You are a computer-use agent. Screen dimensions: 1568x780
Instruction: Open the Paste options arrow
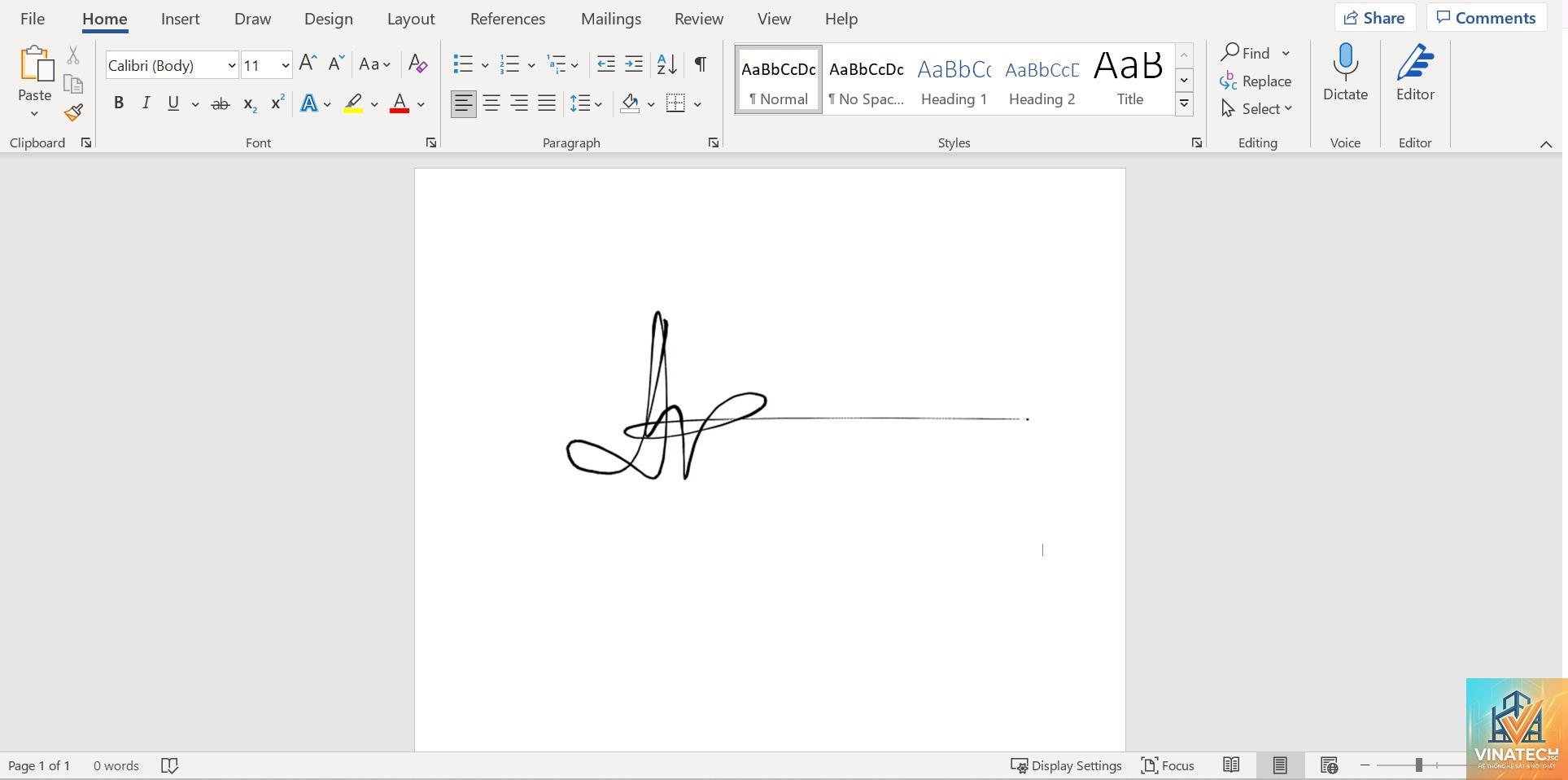point(34,113)
